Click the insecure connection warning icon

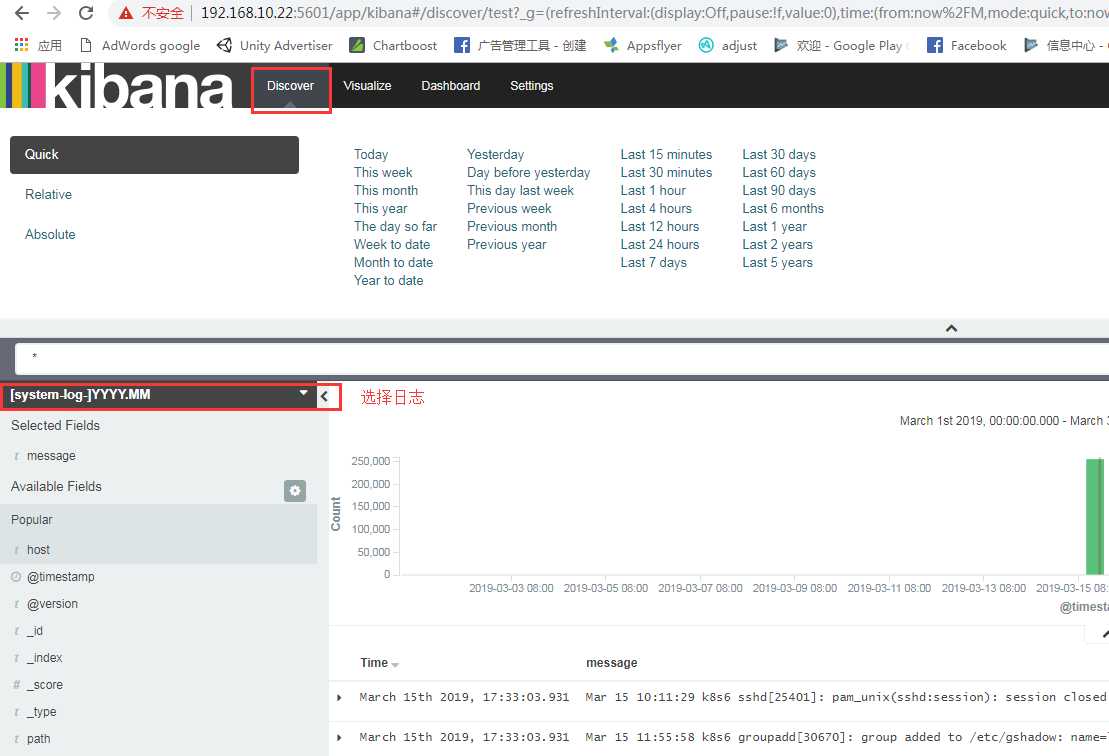pos(126,13)
